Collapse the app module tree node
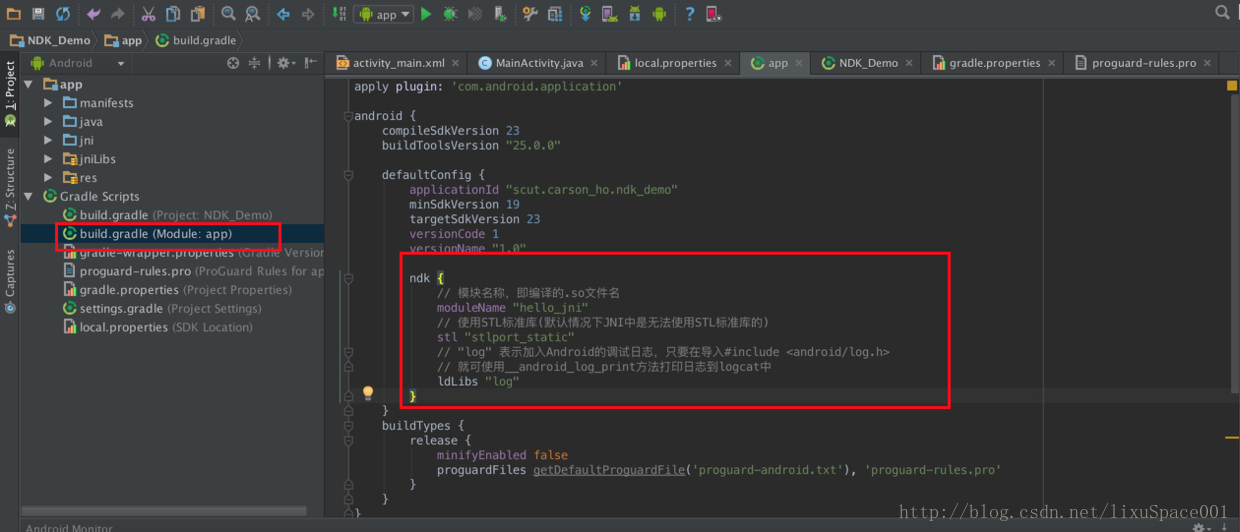 coord(29,84)
